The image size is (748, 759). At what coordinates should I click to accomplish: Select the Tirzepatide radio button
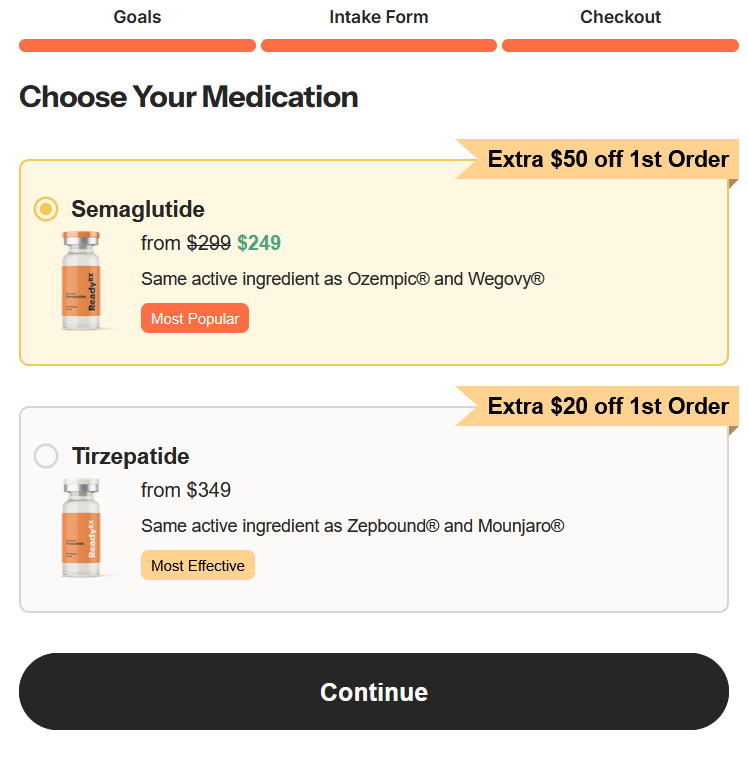pos(46,456)
